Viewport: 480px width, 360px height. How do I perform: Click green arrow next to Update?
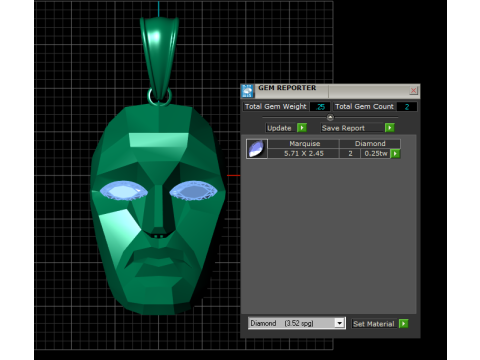302,128
